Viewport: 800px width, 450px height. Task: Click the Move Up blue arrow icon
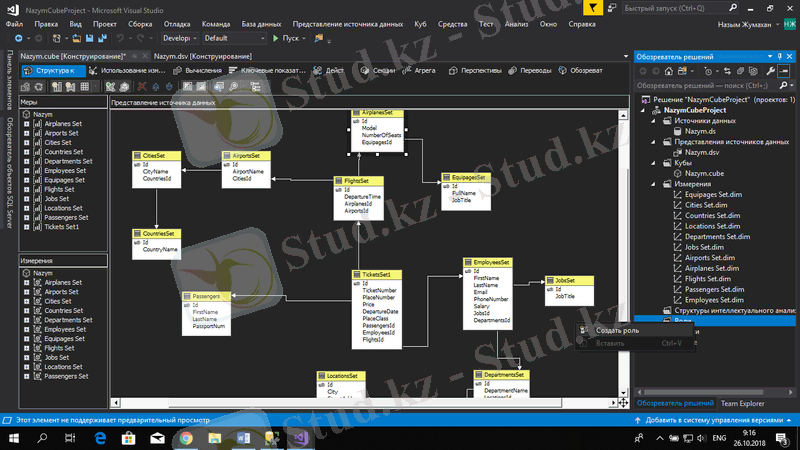156,87
